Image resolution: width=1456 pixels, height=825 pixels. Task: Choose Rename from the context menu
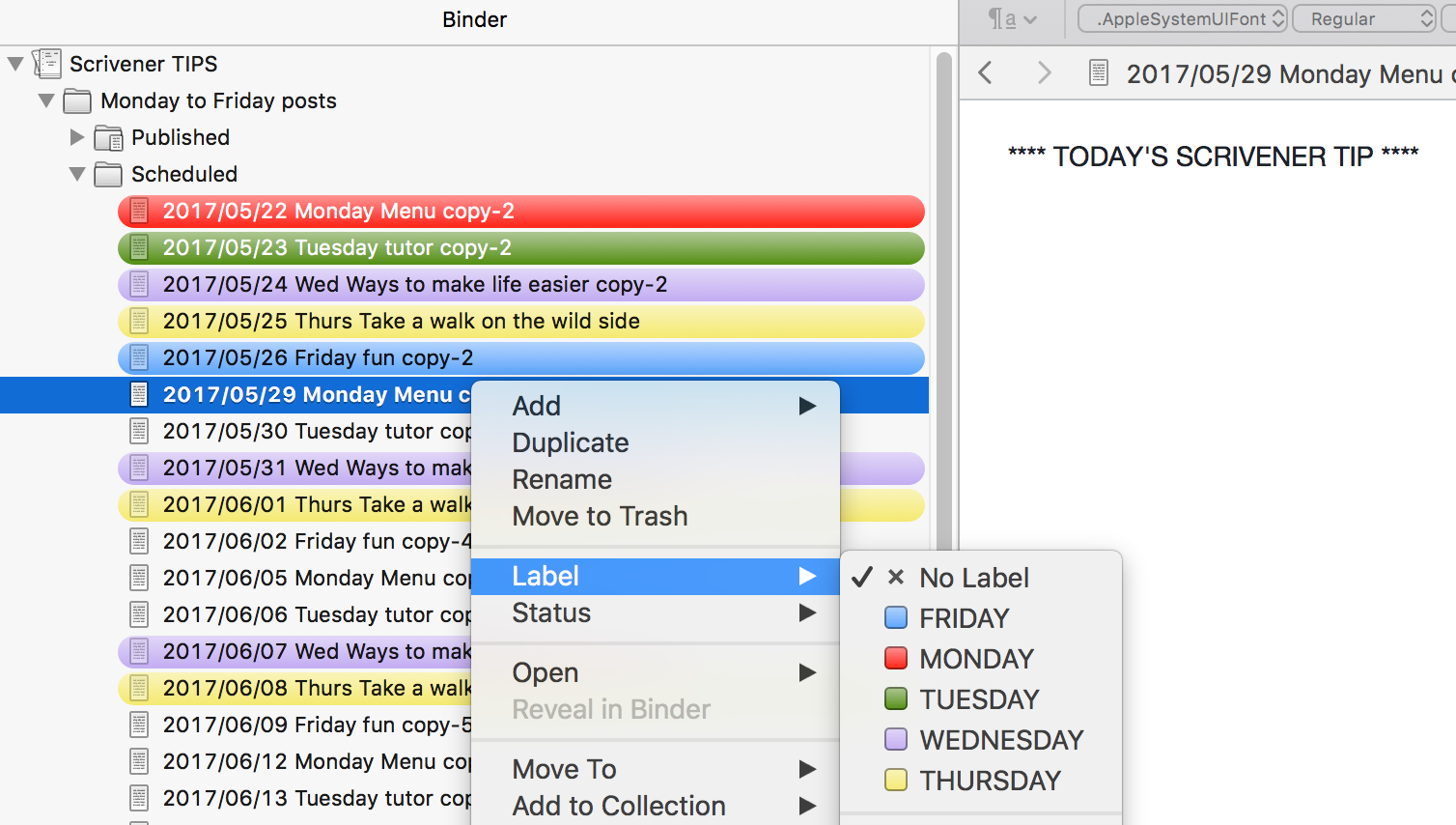(656, 479)
